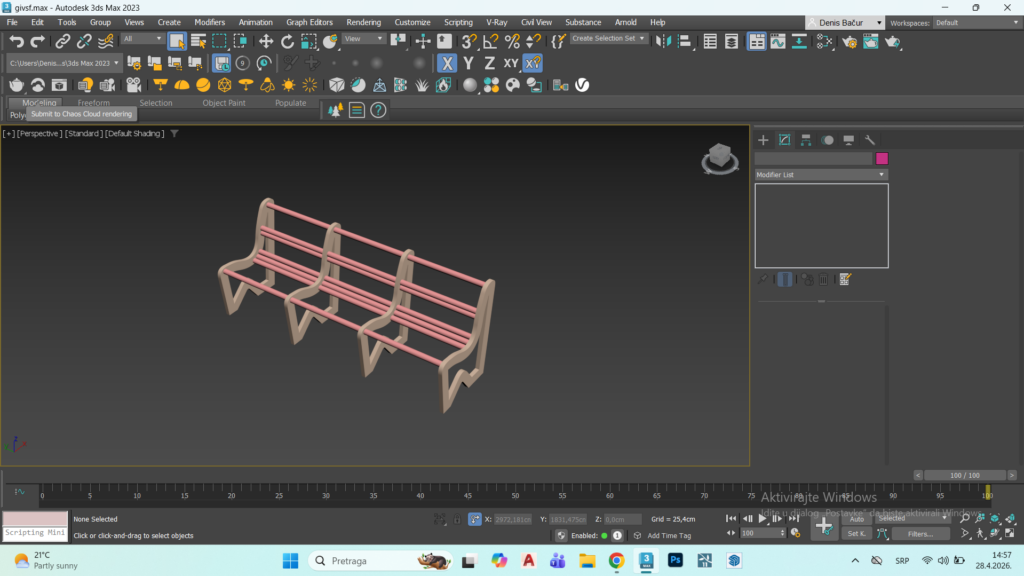Screen dimensions: 1024x576
Task: Select the Move tool in main toolbar
Action: (265, 41)
